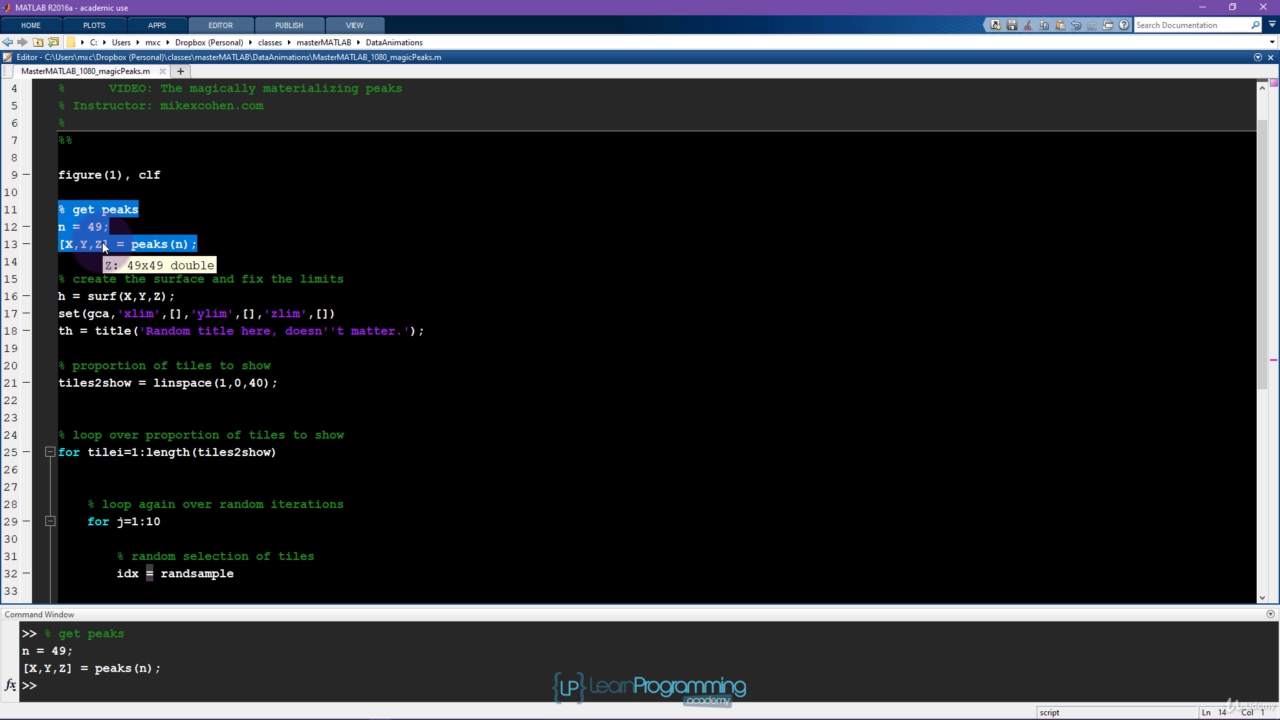
Task: Click line number 21 in the gutter
Action: (x=11, y=383)
